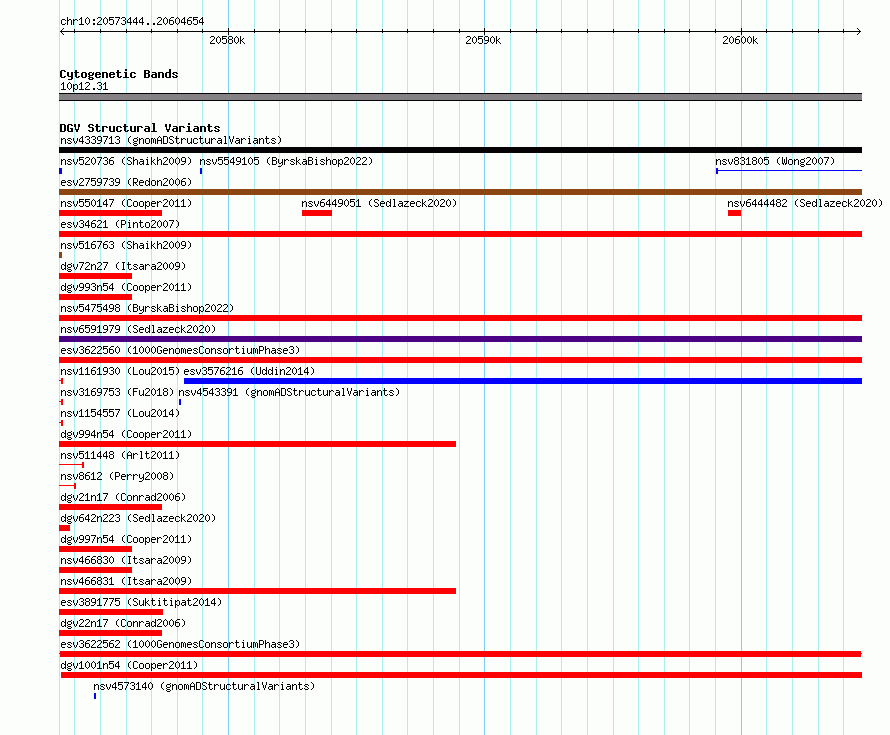
Task: Select the 10p12.31 band label
Action: coord(84,86)
